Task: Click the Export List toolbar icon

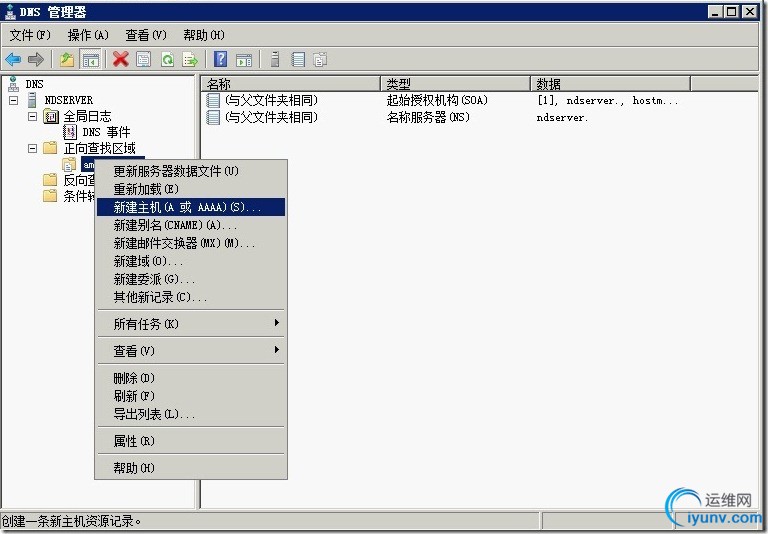Action: [190, 60]
